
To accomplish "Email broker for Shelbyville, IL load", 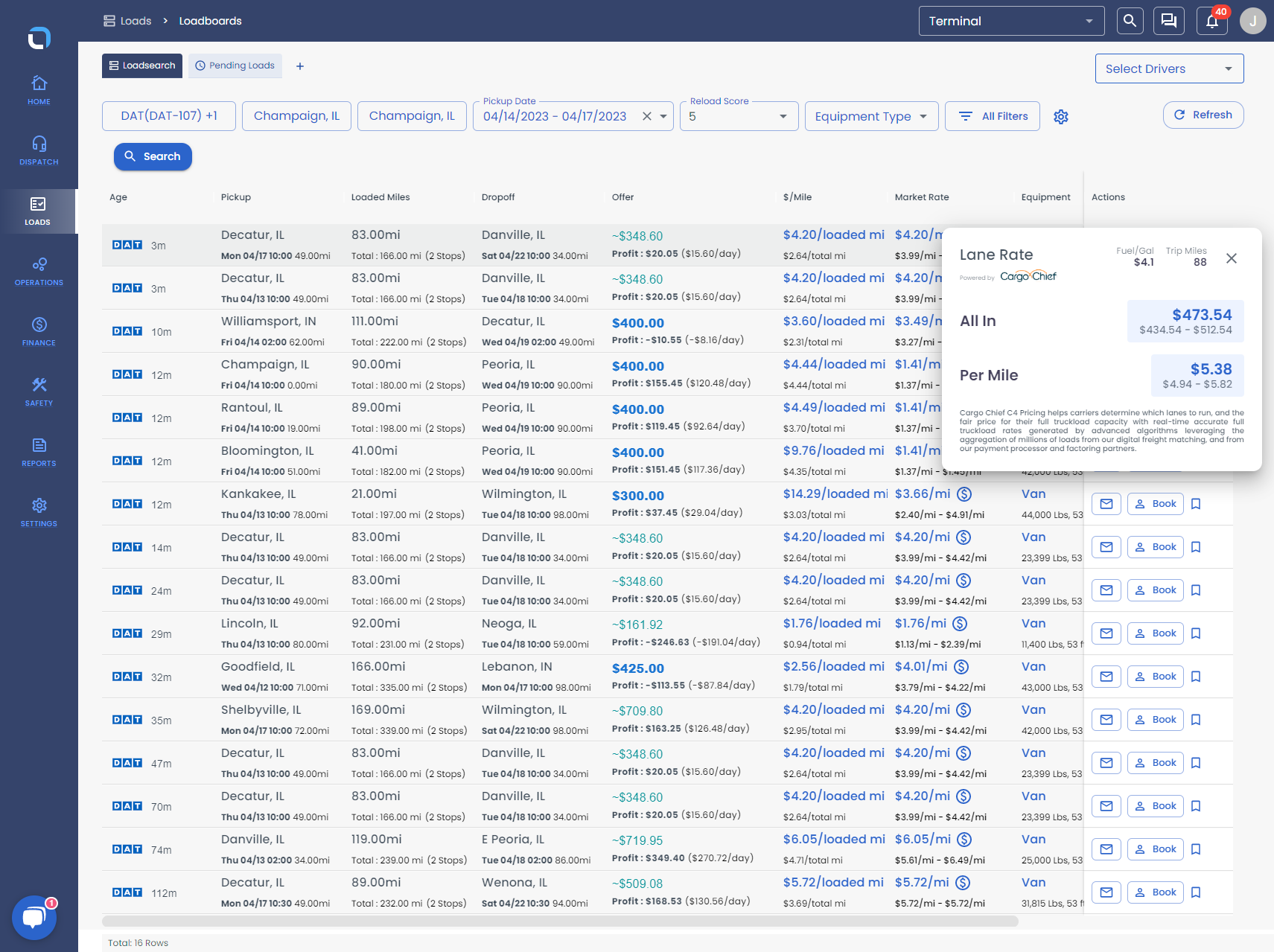I will [x=1106, y=720].
